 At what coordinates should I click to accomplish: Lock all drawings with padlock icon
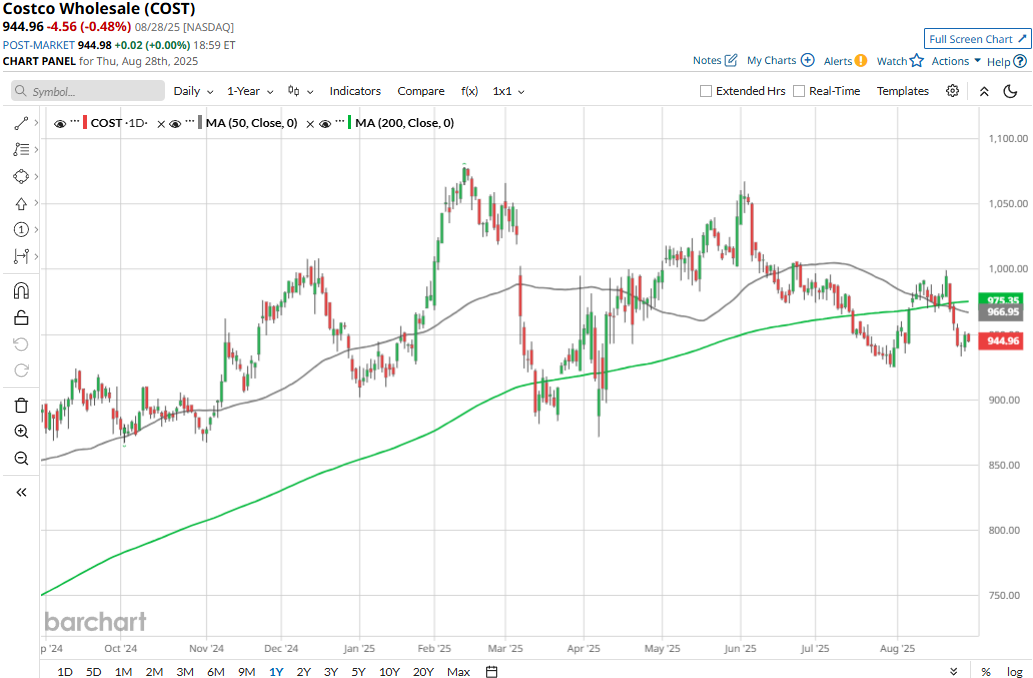click(21, 318)
